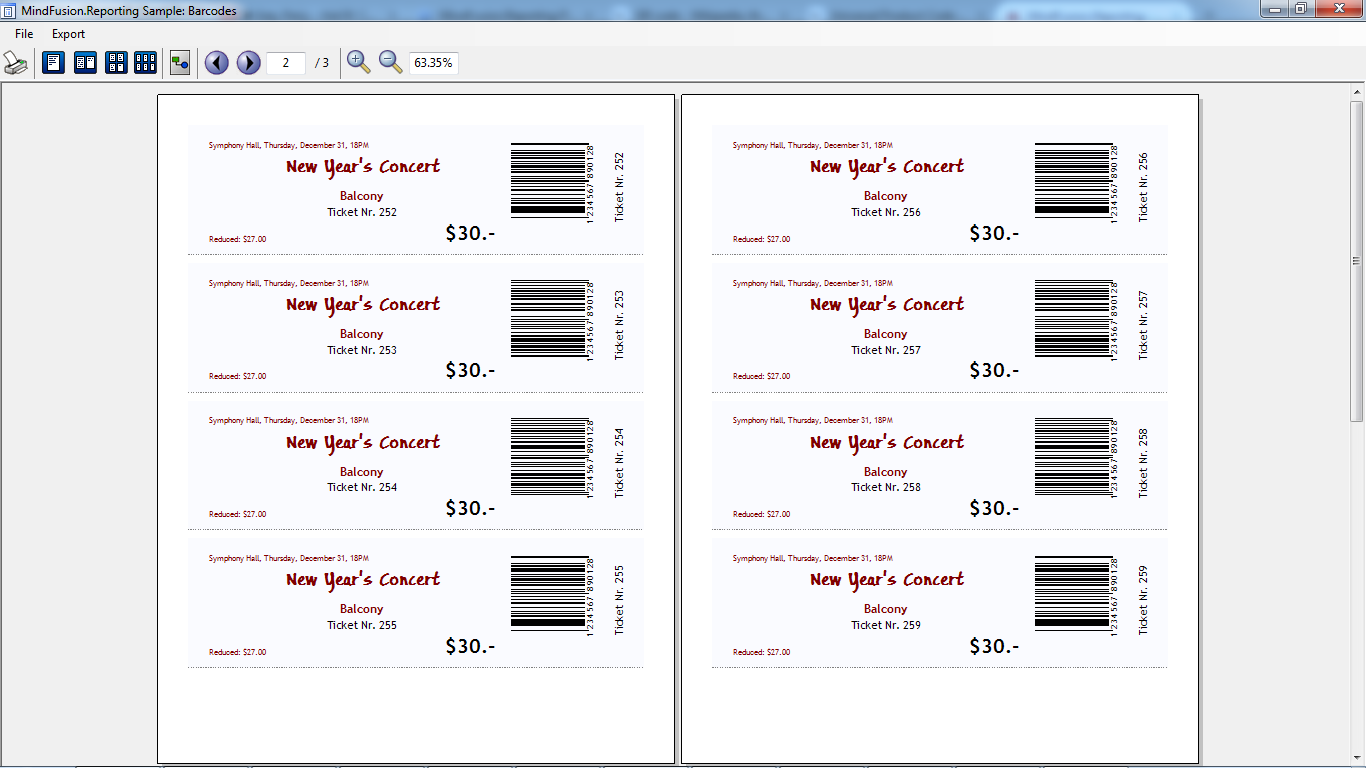1366x768 pixels.
Task: Minimize the MindFusion.Reporting window
Action: pos(1273,9)
